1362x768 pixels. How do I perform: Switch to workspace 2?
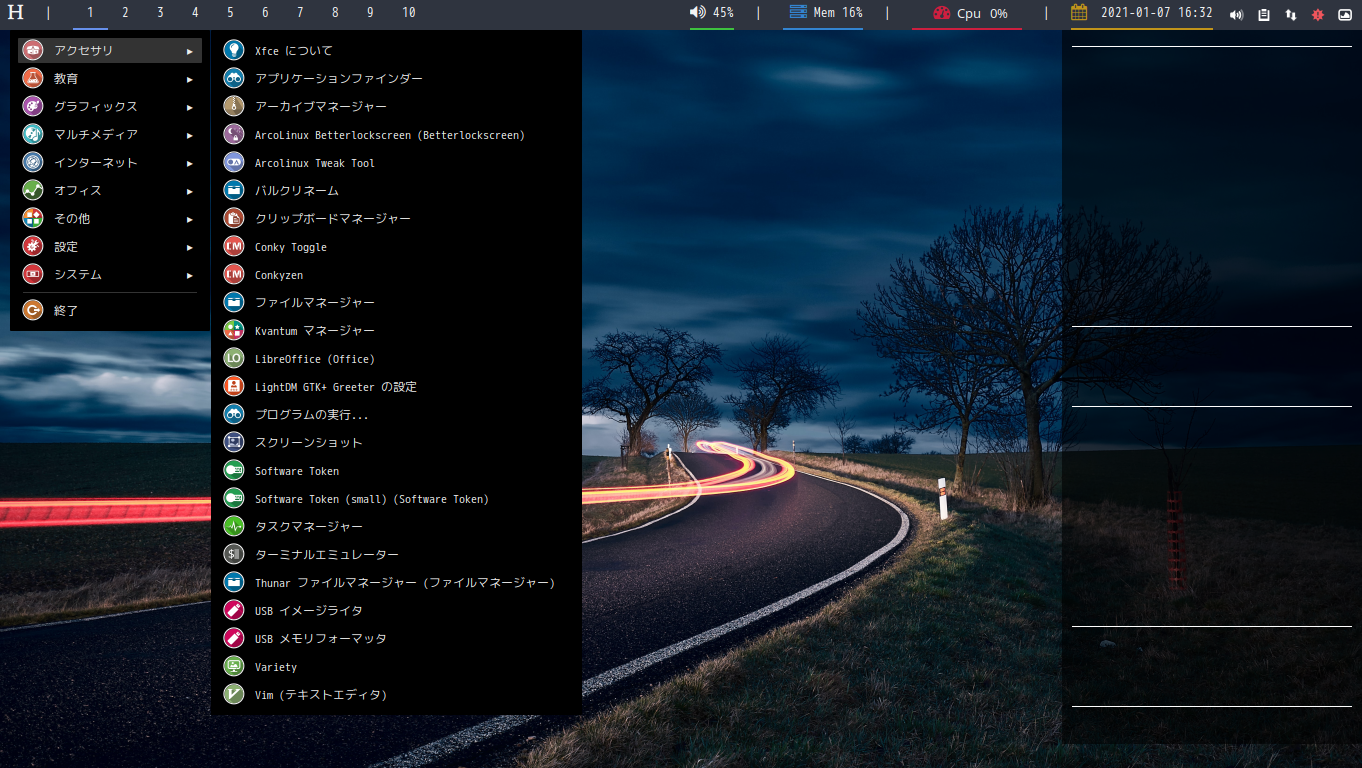pos(125,13)
